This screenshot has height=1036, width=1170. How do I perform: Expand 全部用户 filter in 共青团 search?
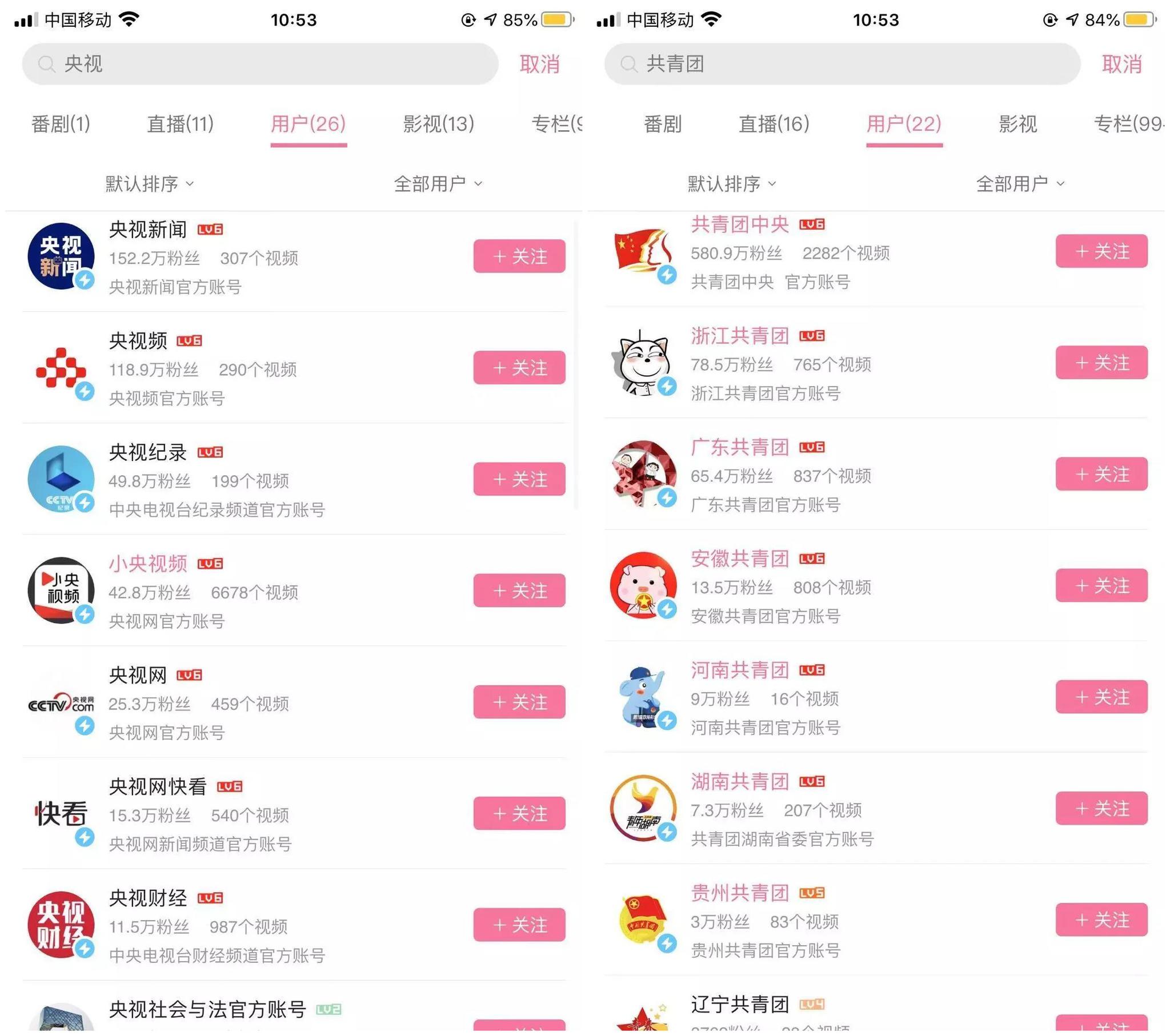click(x=1020, y=184)
